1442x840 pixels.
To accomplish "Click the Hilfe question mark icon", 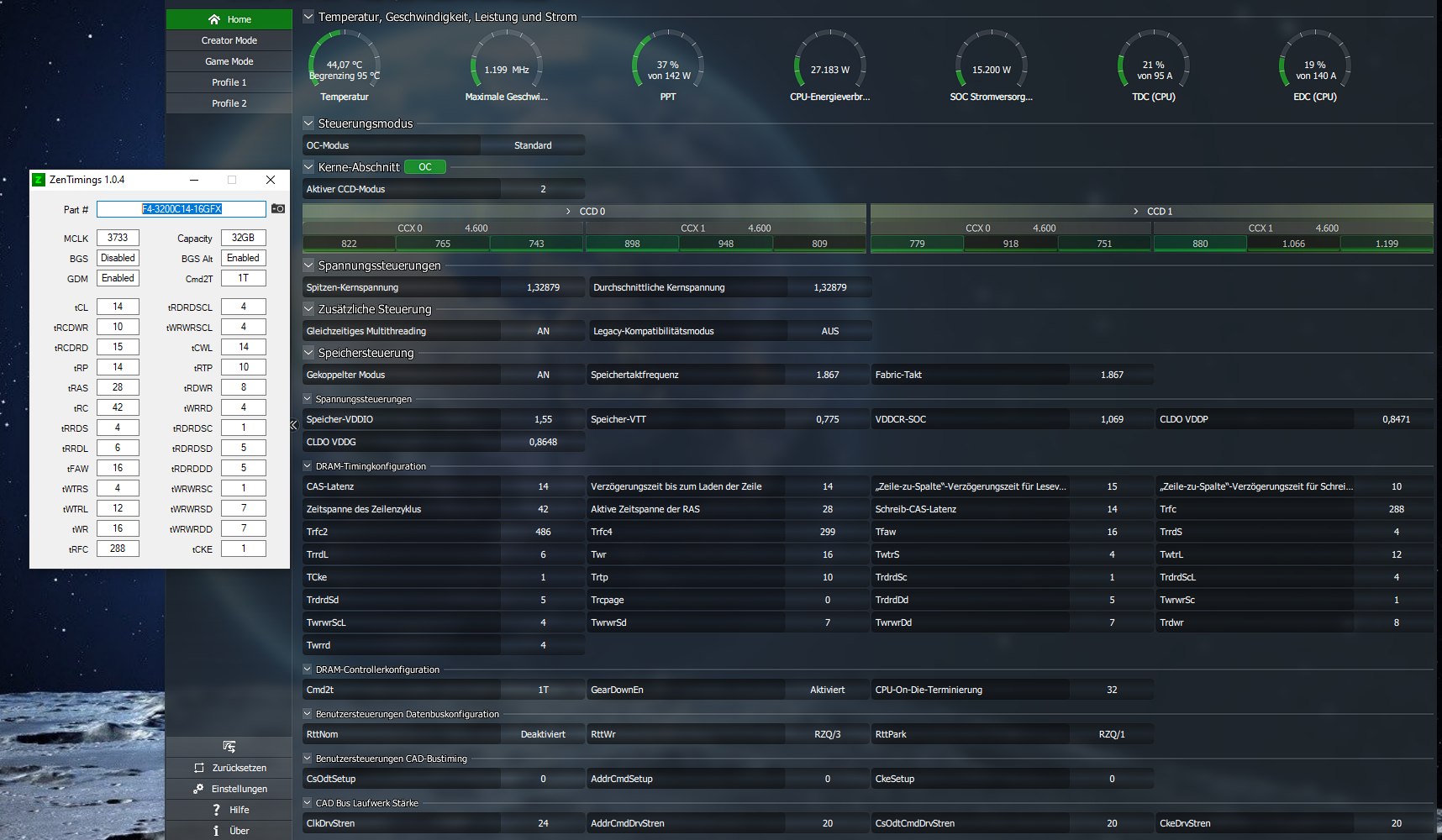I will (216, 810).
